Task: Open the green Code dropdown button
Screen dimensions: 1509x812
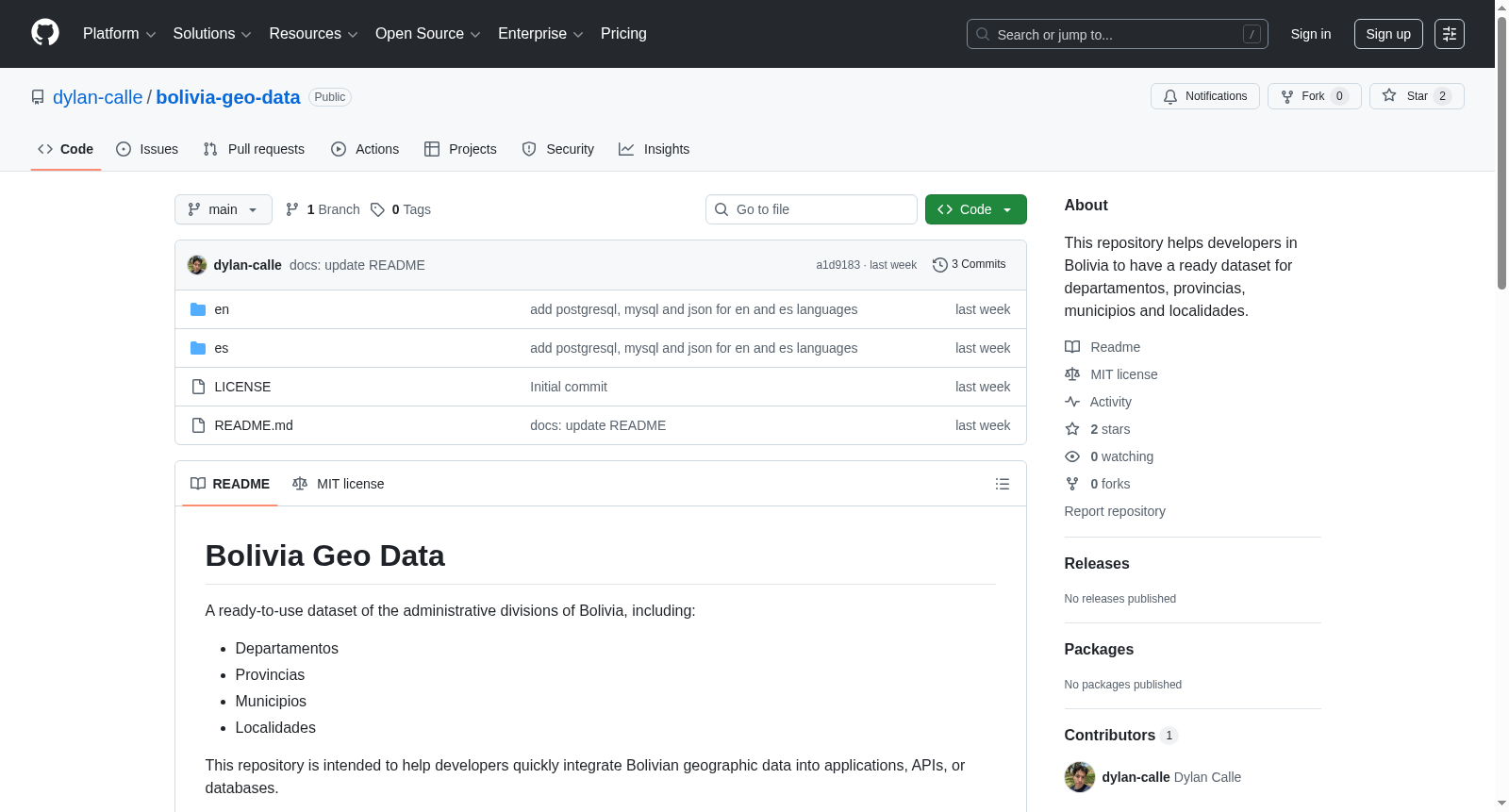Action: coord(976,209)
